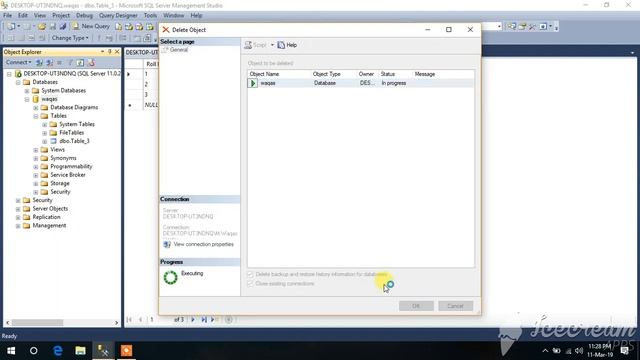
Task: Expand the Programmability node
Action: [36, 167]
